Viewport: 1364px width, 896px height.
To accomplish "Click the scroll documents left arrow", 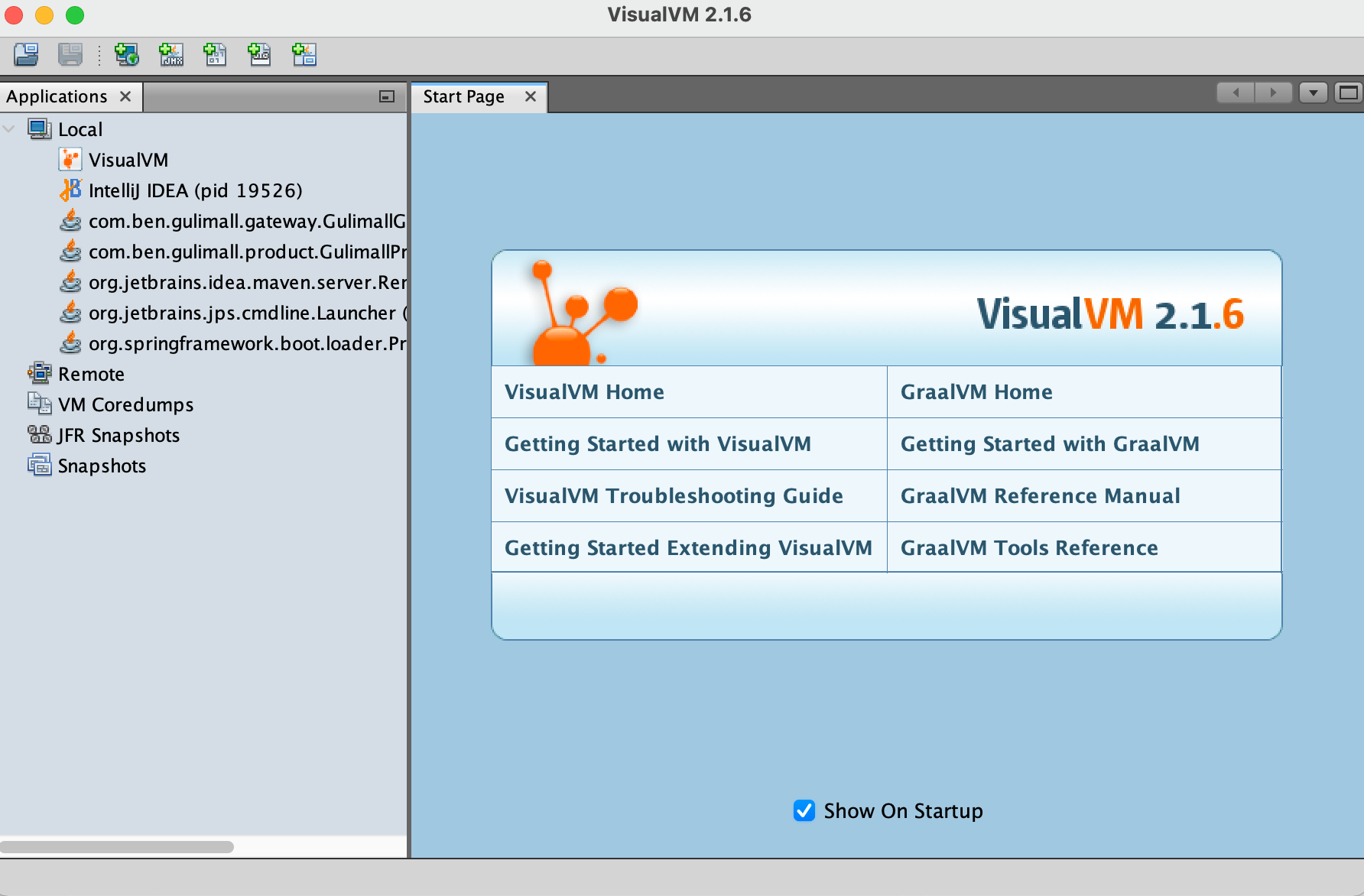I will (1236, 93).
